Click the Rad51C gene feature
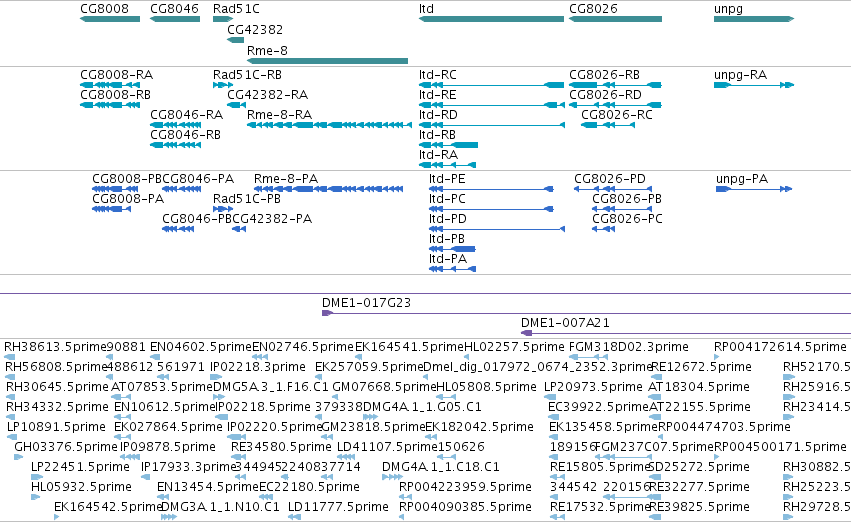The width and height of the screenshot is (851, 522). 223,19
